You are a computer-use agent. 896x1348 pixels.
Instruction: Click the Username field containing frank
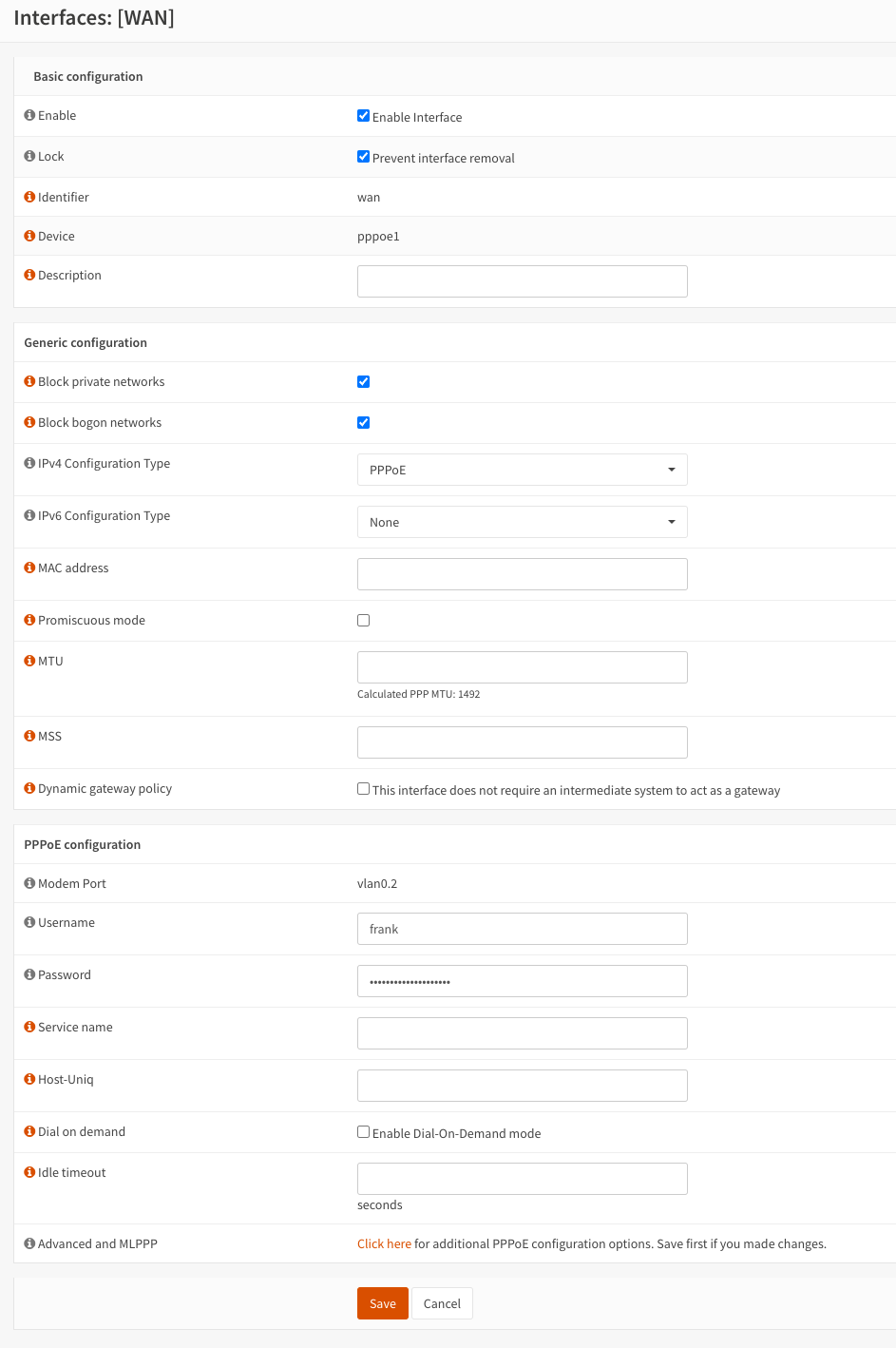[x=522, y=929]
